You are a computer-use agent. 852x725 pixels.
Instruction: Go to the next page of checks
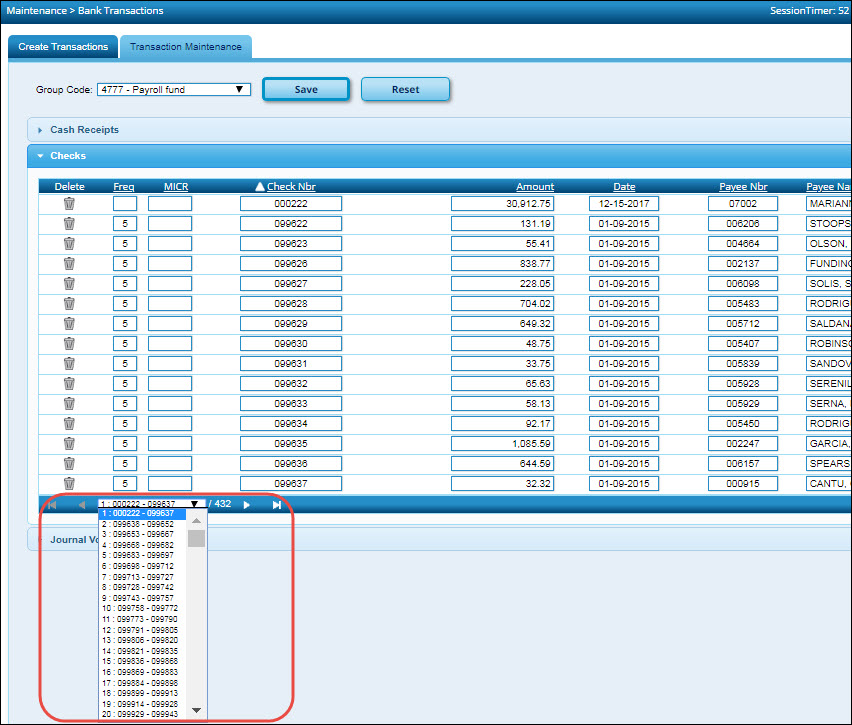point(247,505)
